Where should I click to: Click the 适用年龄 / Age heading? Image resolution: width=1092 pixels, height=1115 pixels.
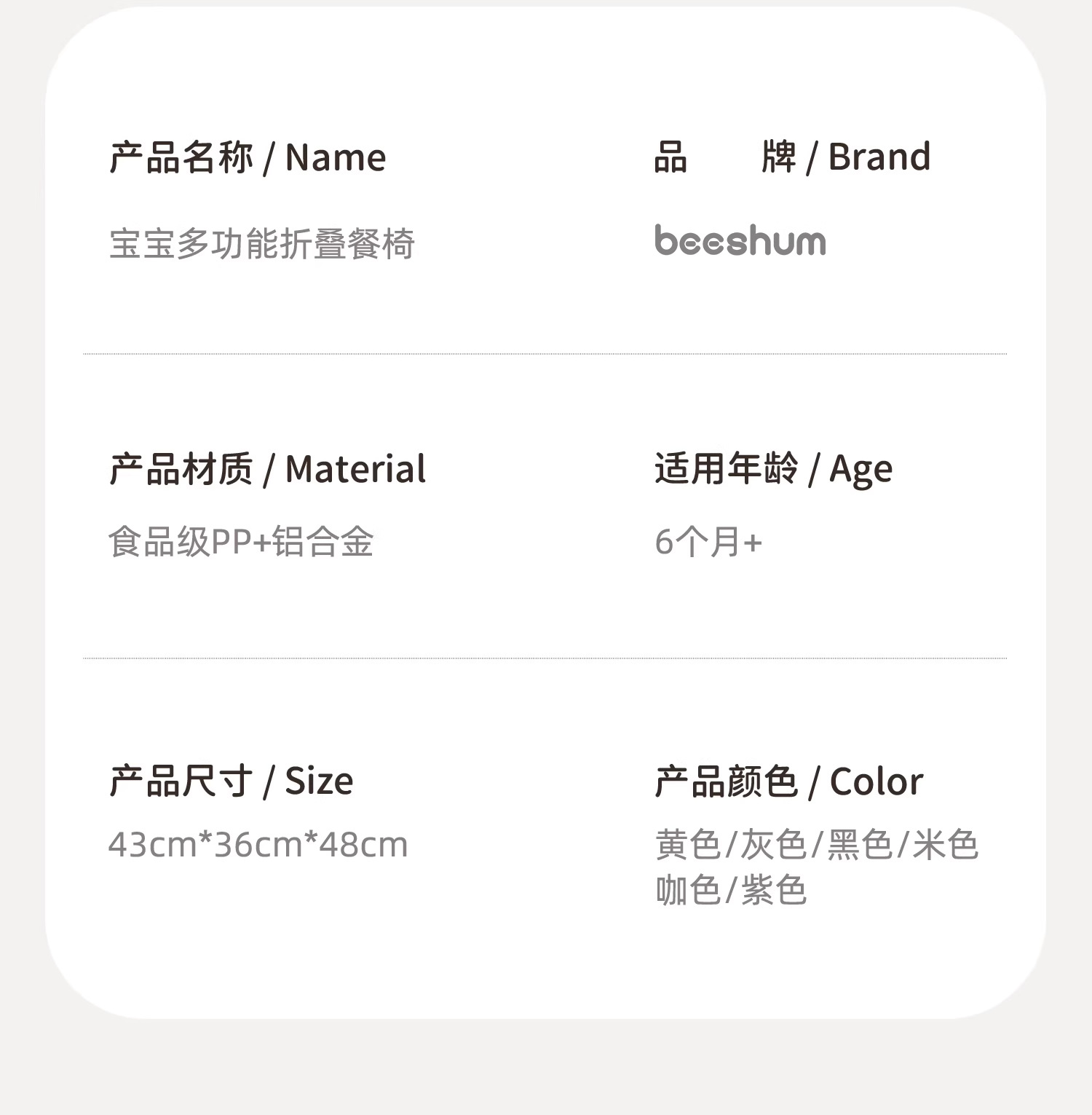[773, 469]
